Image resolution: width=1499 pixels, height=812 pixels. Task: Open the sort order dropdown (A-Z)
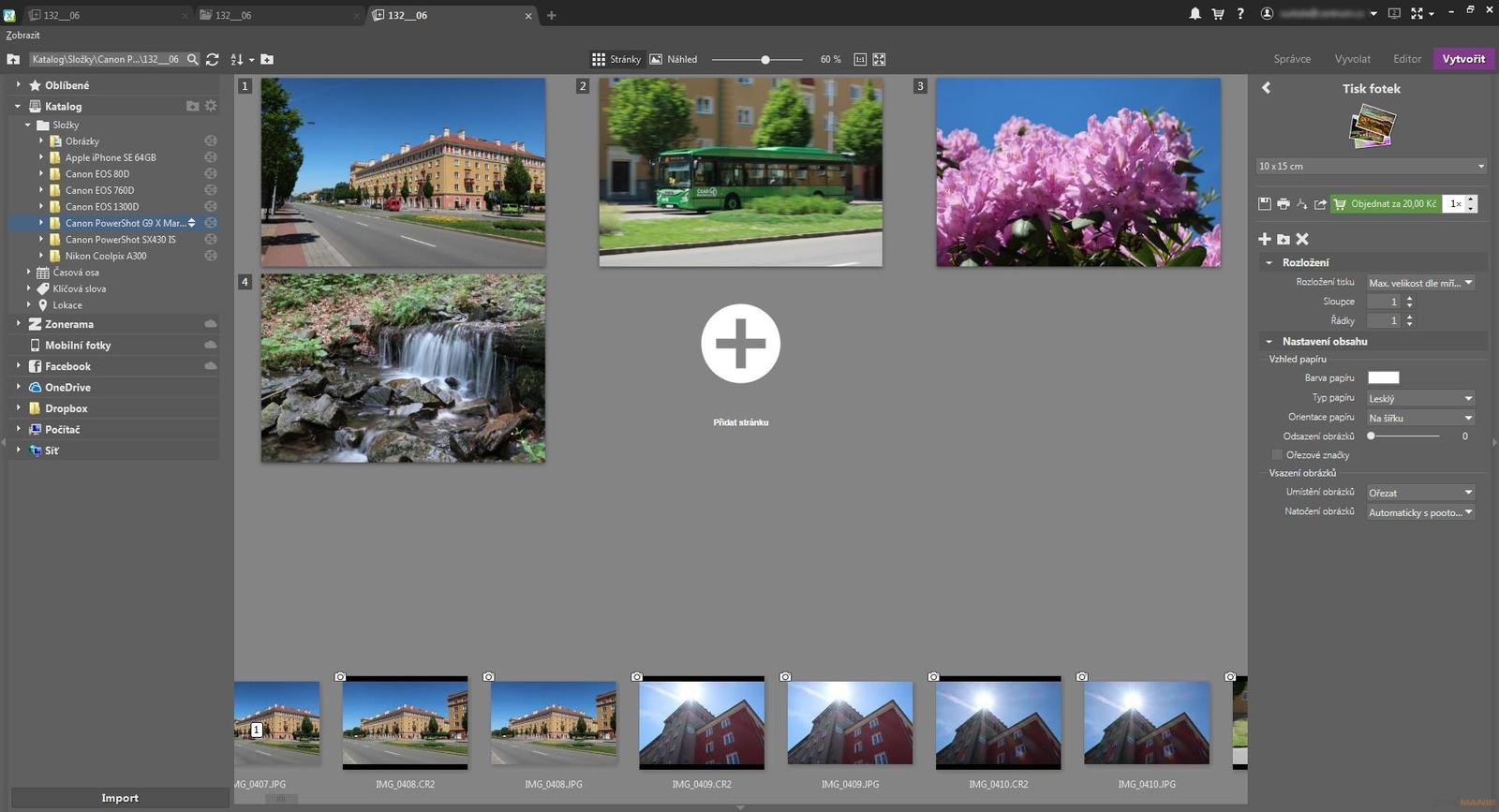click(243, 59)
